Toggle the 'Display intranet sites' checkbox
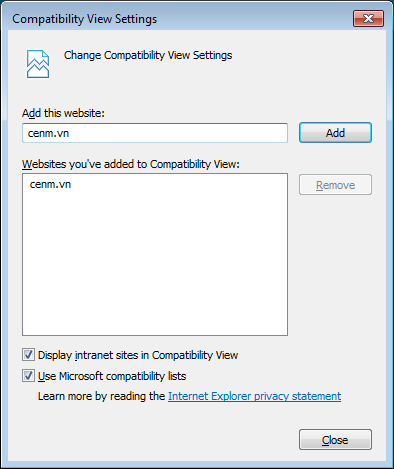This screenshot has width=394, height=469. click(28, 355)
